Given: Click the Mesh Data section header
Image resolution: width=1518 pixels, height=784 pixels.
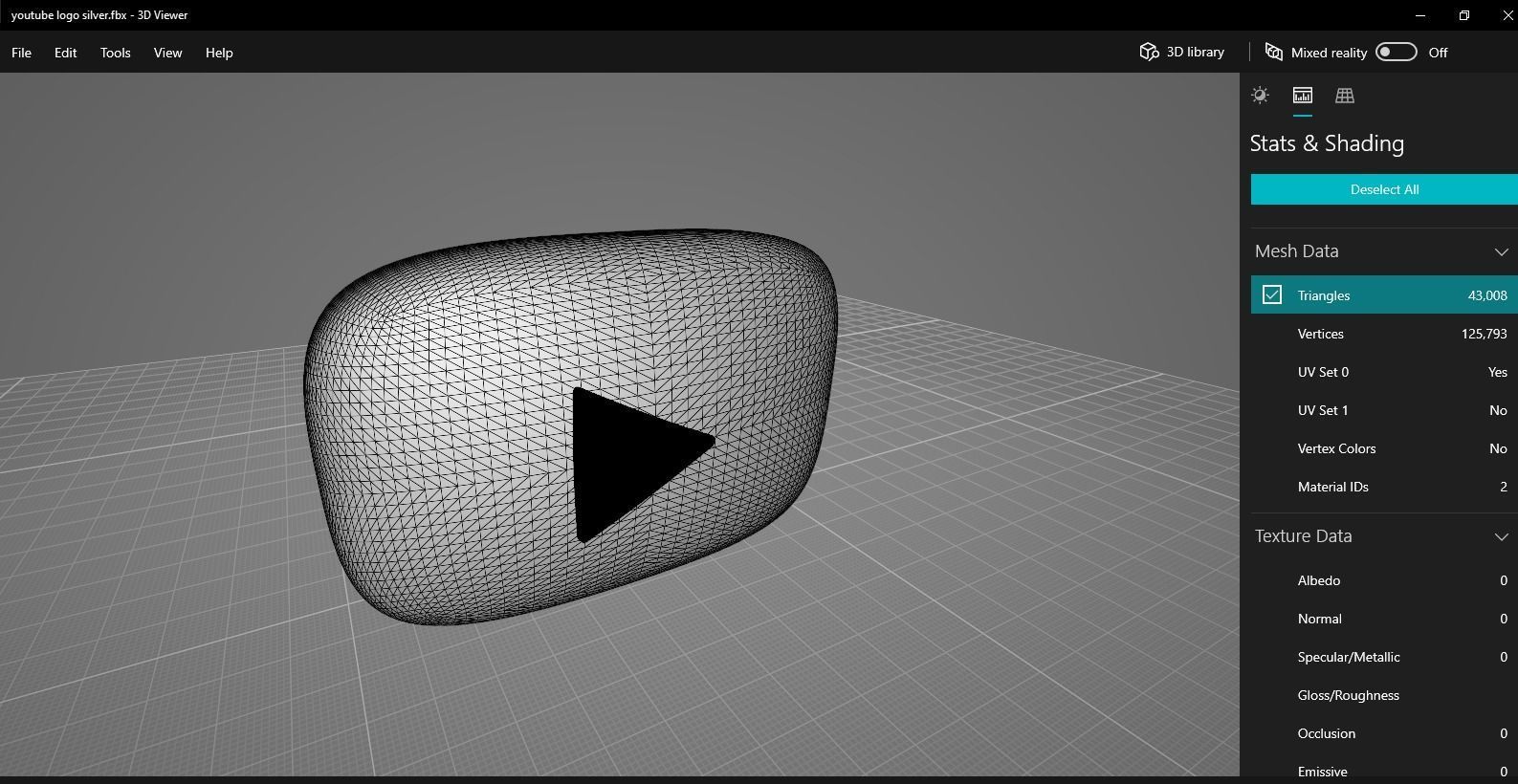Looking at the screenshot, I should click(1384, 251).
